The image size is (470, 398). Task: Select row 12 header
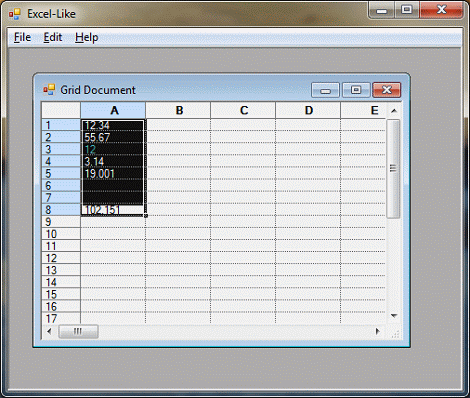pyautogui.click(x=61, y=258)
